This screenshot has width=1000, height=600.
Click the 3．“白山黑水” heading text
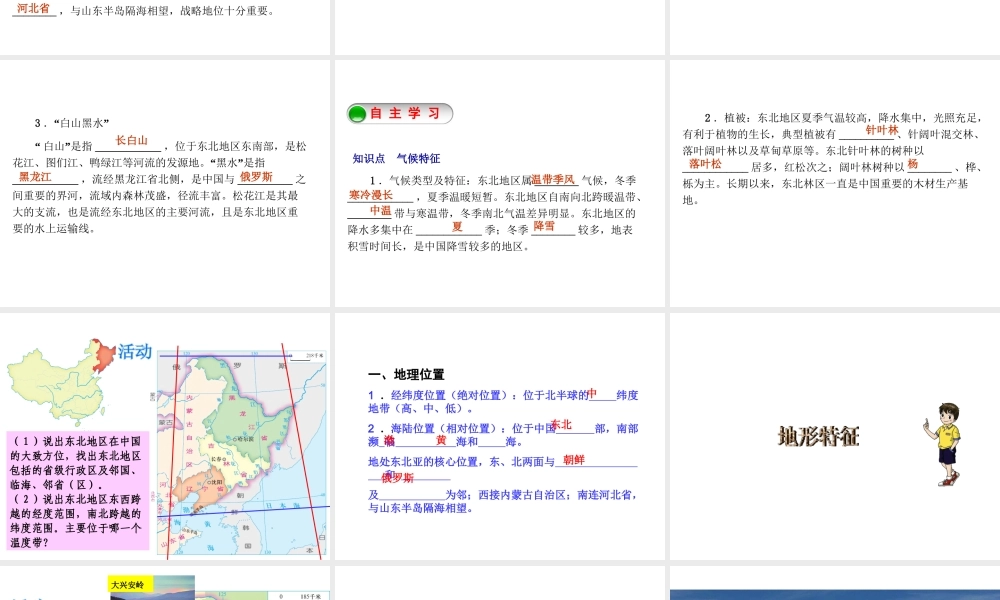click(72, 123)
